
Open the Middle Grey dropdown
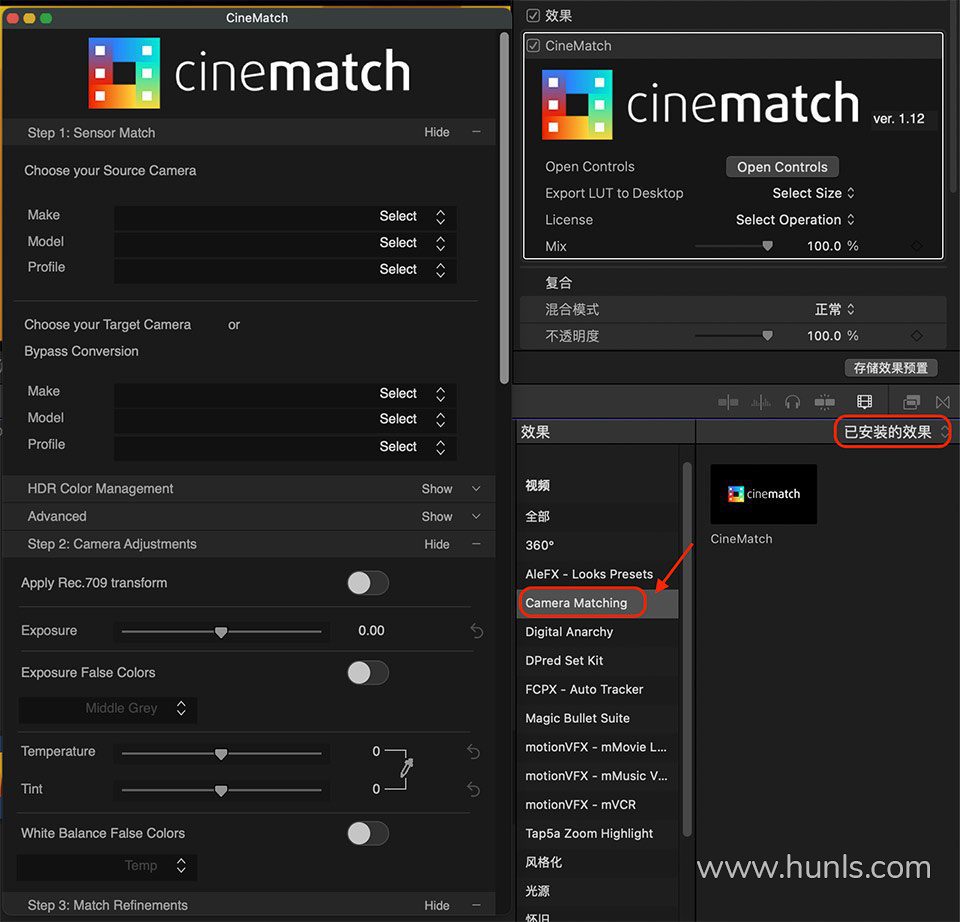[108, 709]
